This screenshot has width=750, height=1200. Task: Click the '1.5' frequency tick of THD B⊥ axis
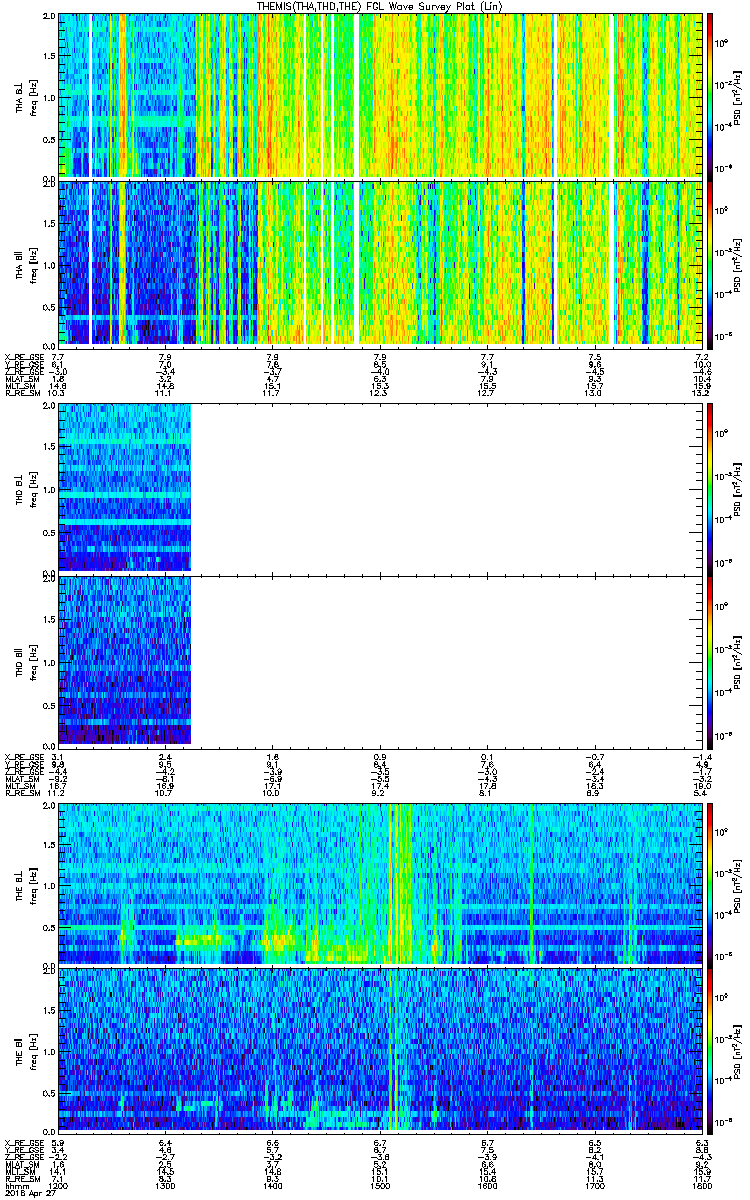[x=48, y=446]
